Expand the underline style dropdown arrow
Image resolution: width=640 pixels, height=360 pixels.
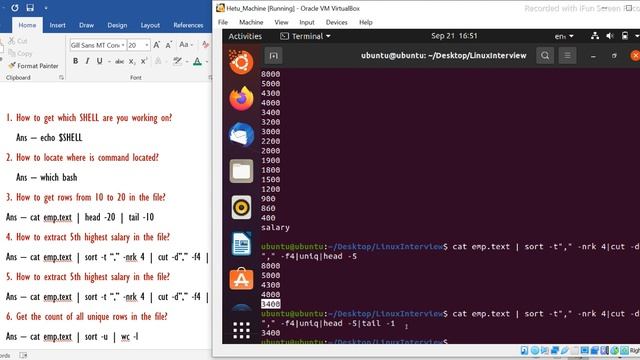pyautogui.click(x=109, y=62)
